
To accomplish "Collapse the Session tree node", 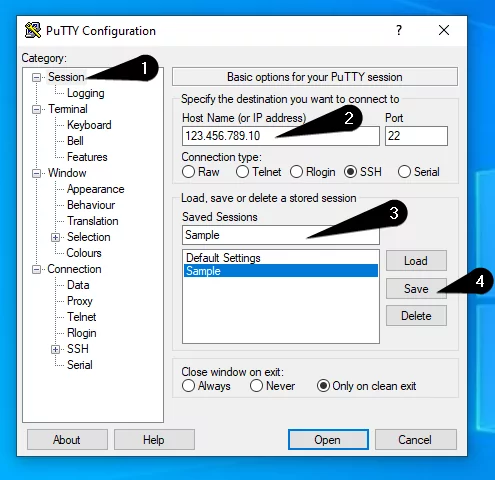I will tap(36, 77).
